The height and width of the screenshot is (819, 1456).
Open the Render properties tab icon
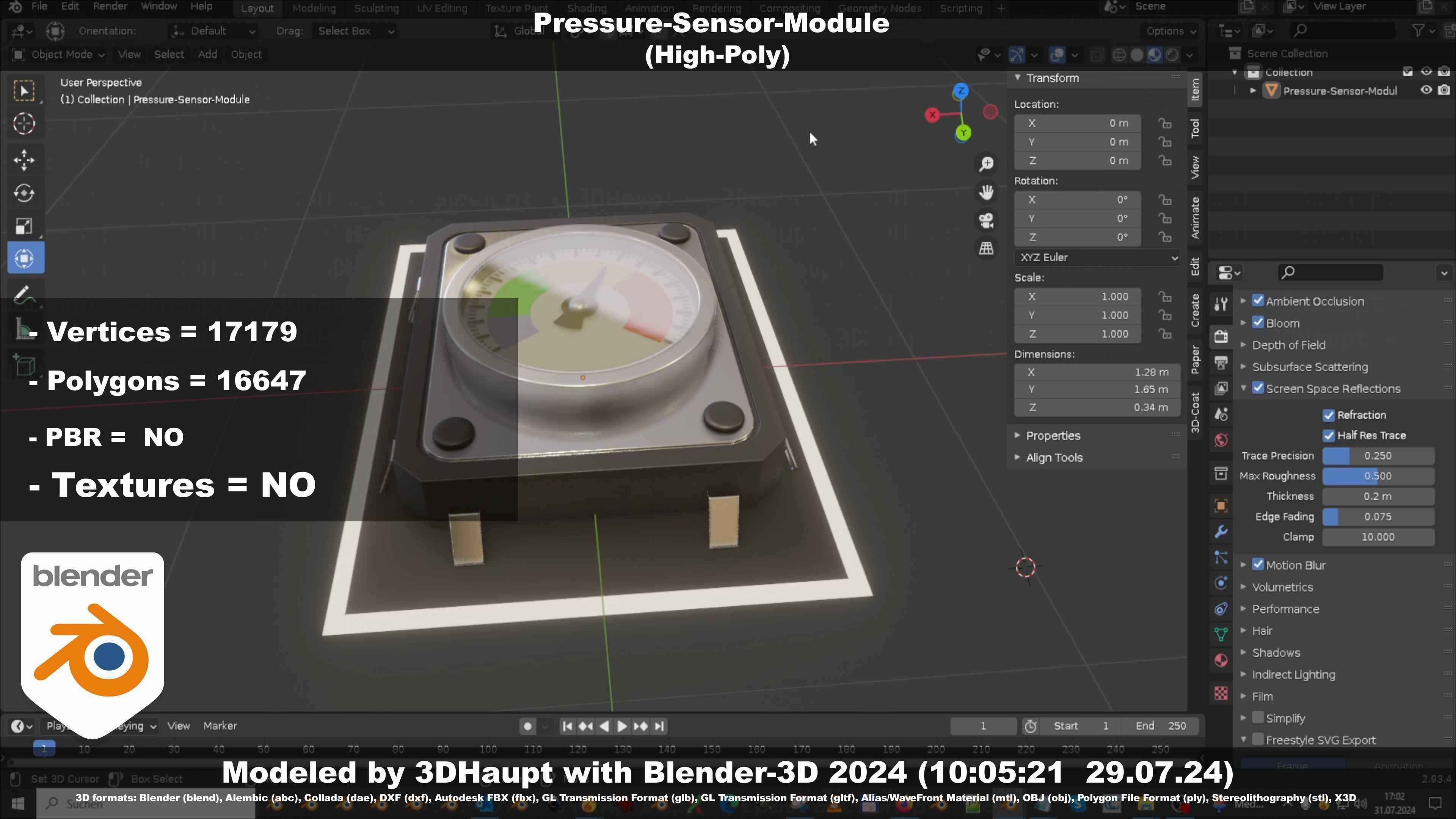pyautogui.click(x=1221, y=337)
